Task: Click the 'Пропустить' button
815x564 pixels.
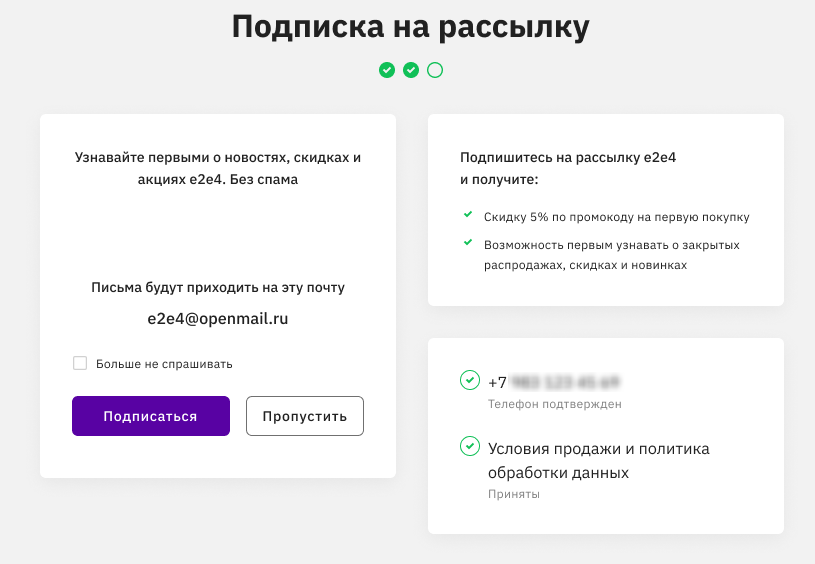Action: coord(305,416)
